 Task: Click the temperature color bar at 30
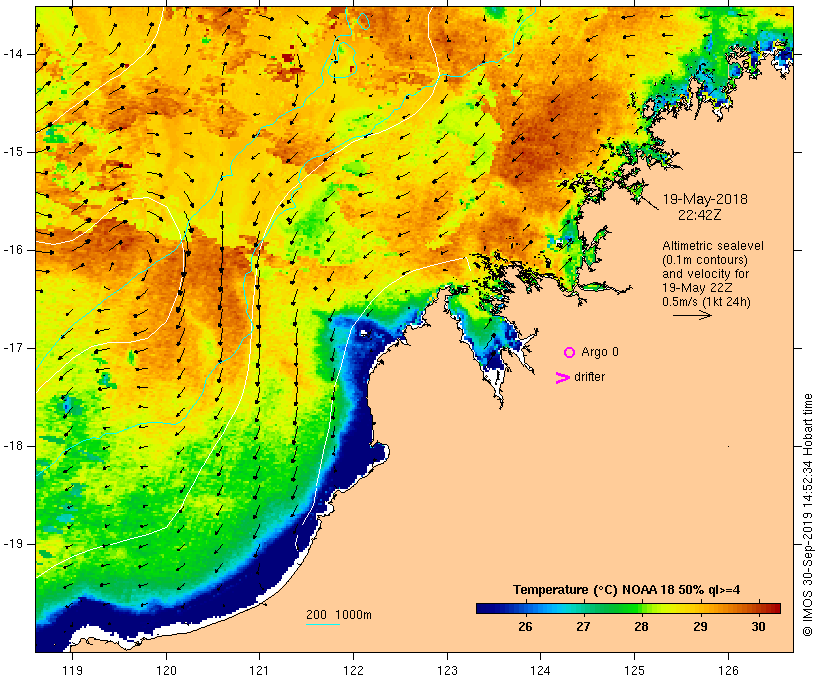[x=758, y=608]
